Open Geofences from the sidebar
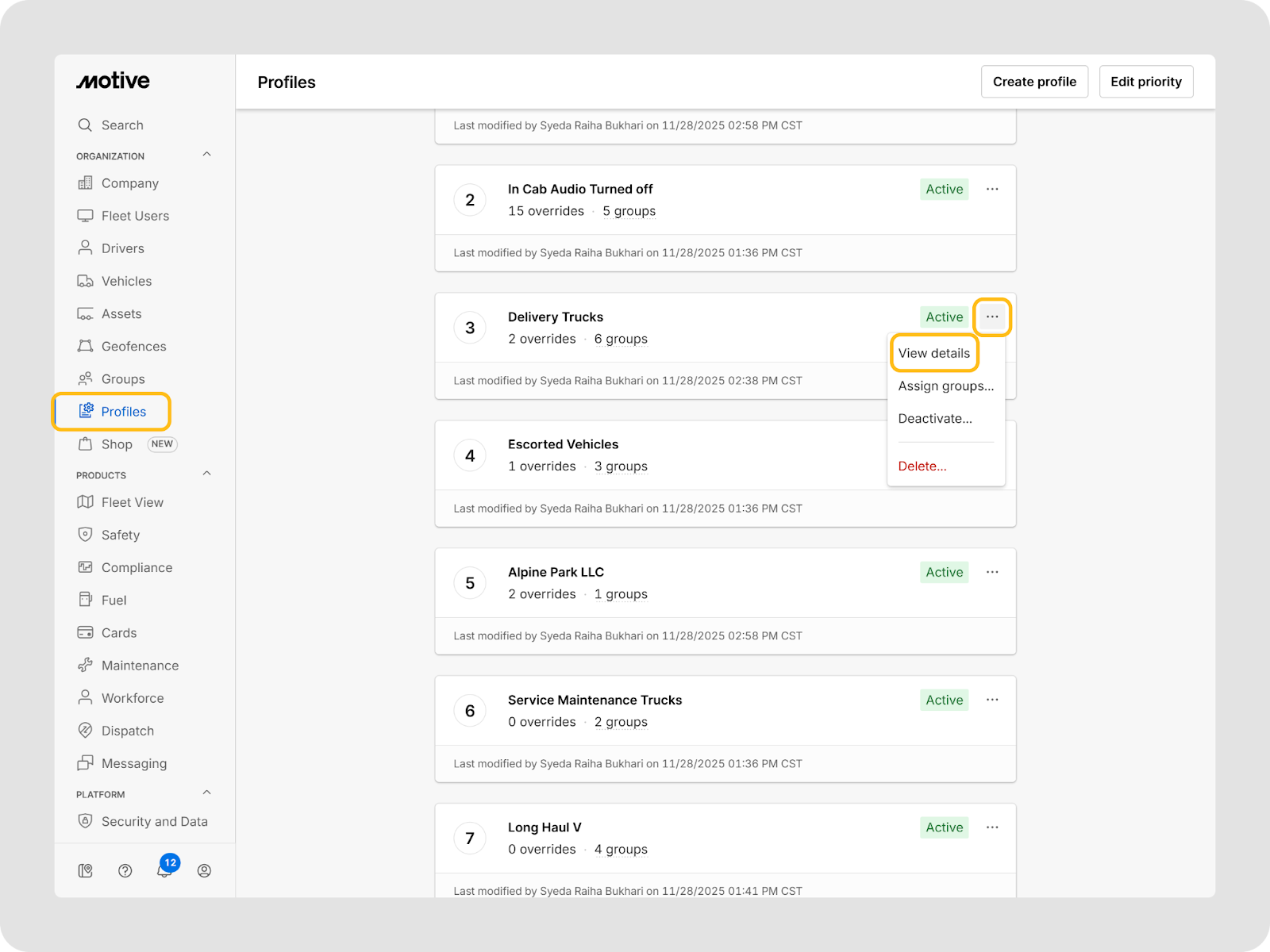This screenshot has height=952, width=1270. click(133, 347)
